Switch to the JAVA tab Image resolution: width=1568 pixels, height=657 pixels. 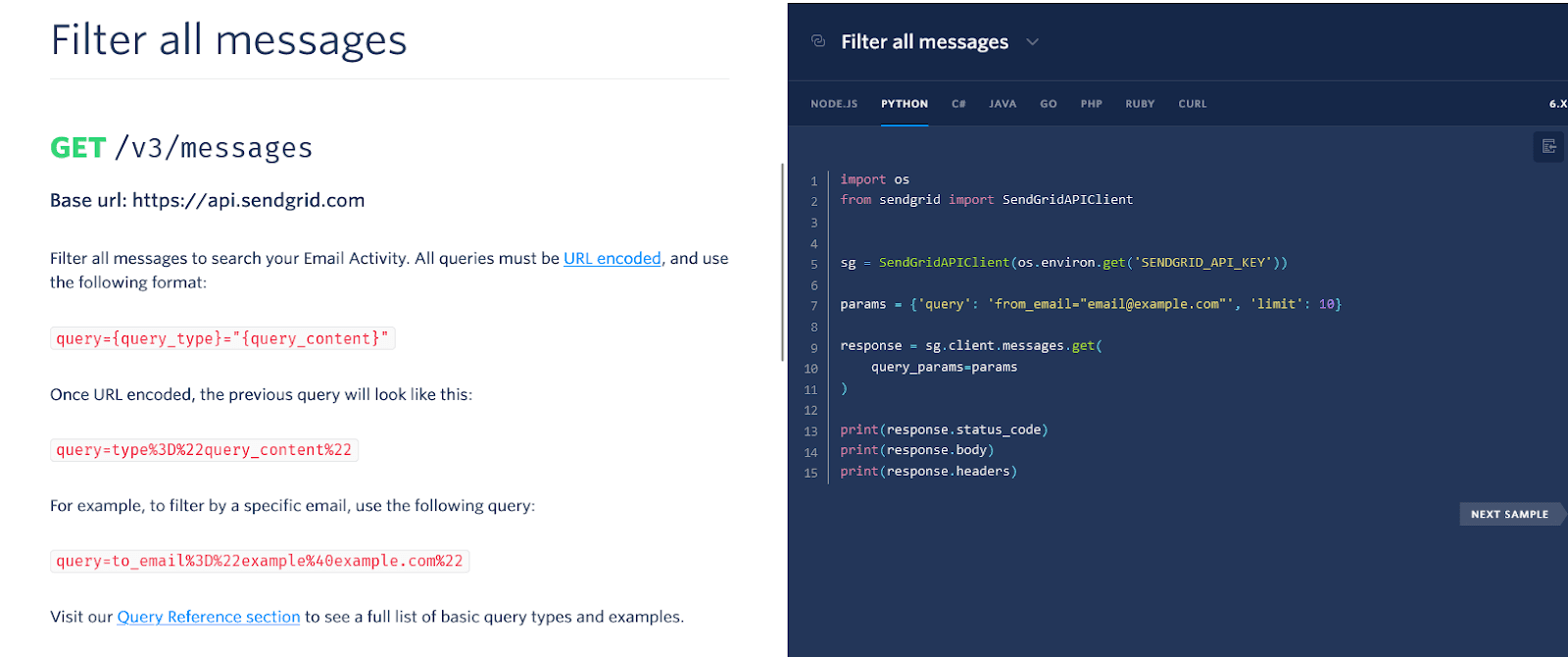coord(1002,104)
